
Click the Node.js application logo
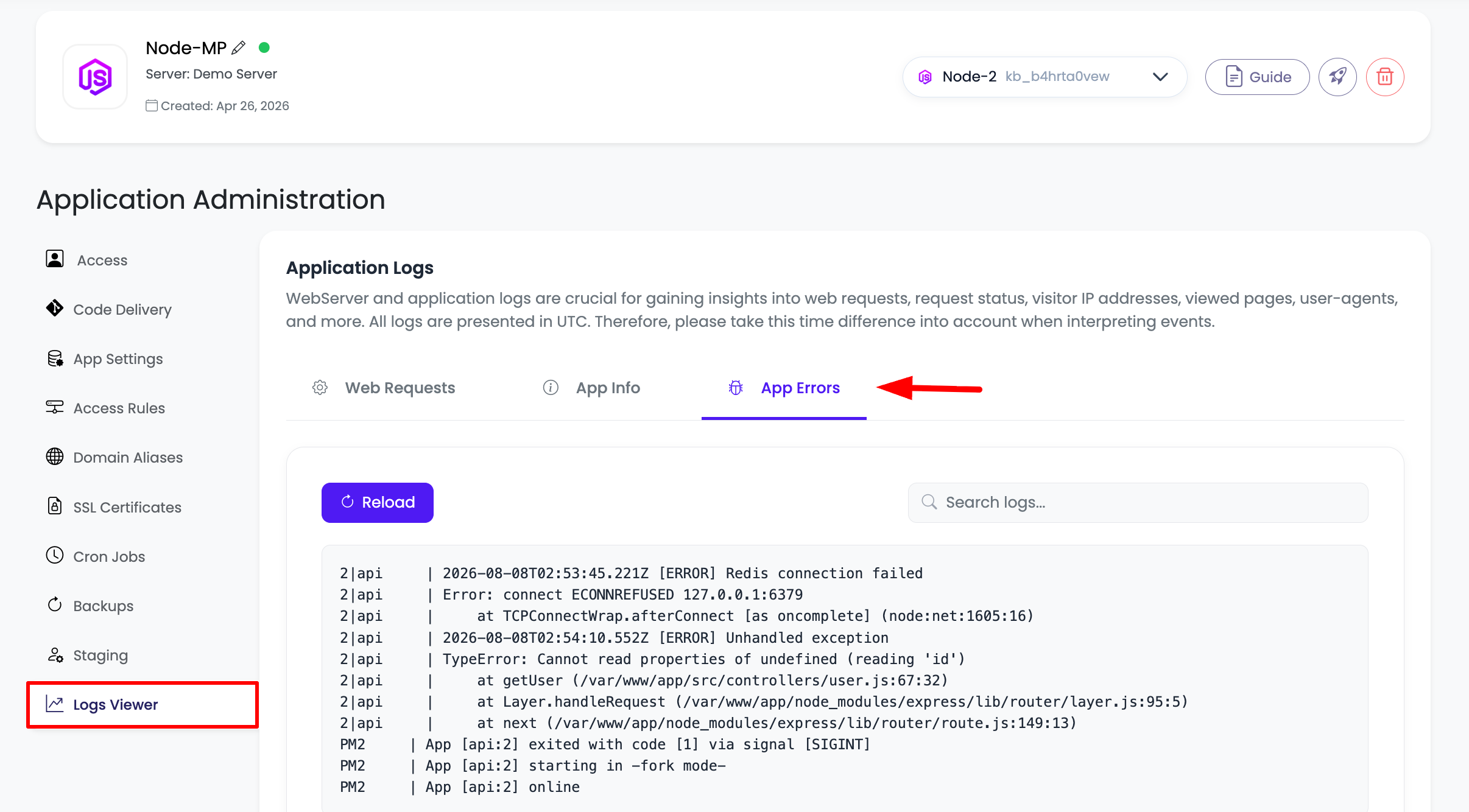(95, 77)
